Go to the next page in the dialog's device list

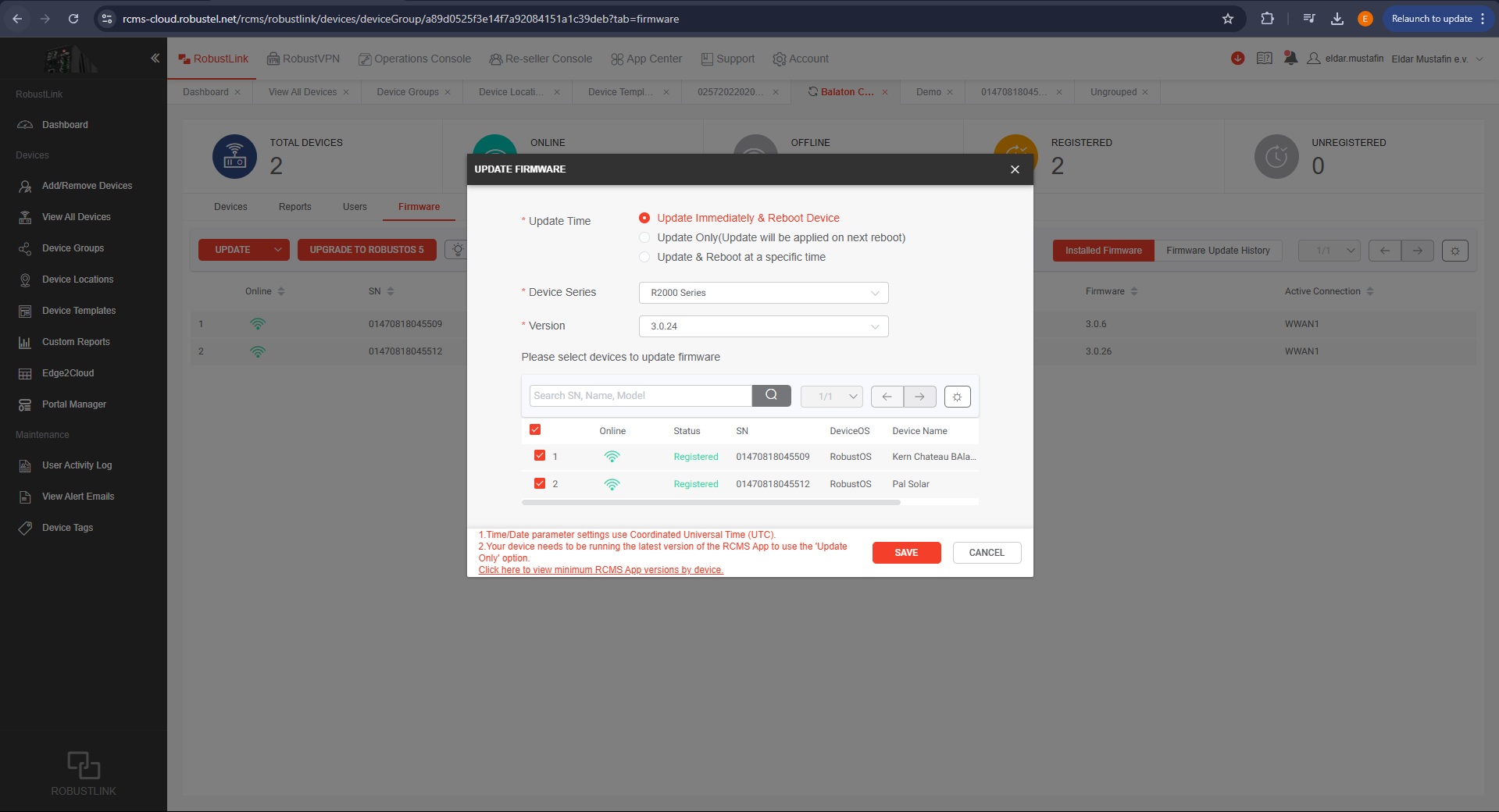[919, 397]
